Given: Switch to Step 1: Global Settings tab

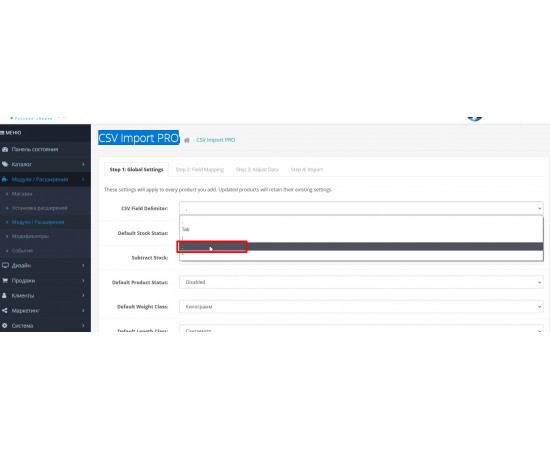Looking at the screenshot, I should [x=136, y=170].
